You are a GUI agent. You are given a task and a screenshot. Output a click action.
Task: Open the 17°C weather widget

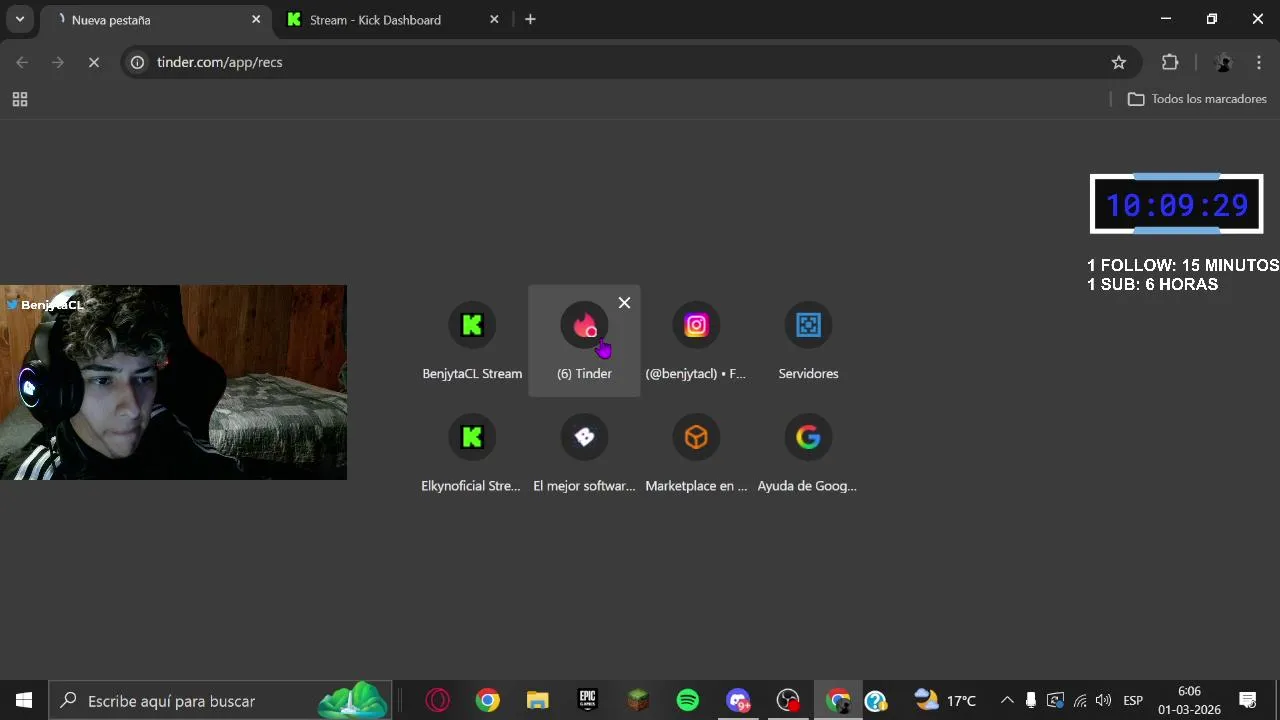coord(946,701)
